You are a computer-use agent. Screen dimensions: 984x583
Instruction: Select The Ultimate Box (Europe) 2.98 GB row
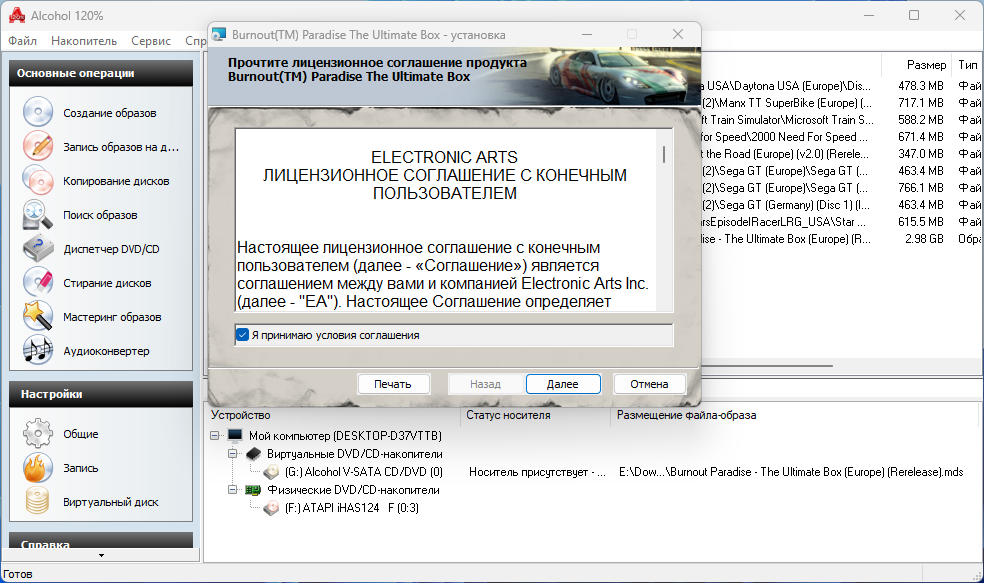841,238
